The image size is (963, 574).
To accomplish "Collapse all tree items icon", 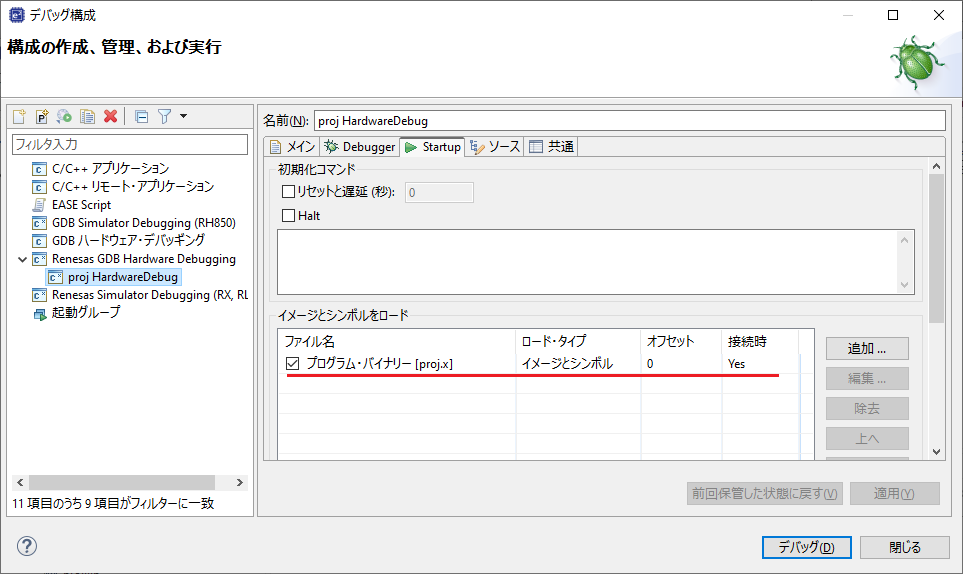I will tap(142, 116).
